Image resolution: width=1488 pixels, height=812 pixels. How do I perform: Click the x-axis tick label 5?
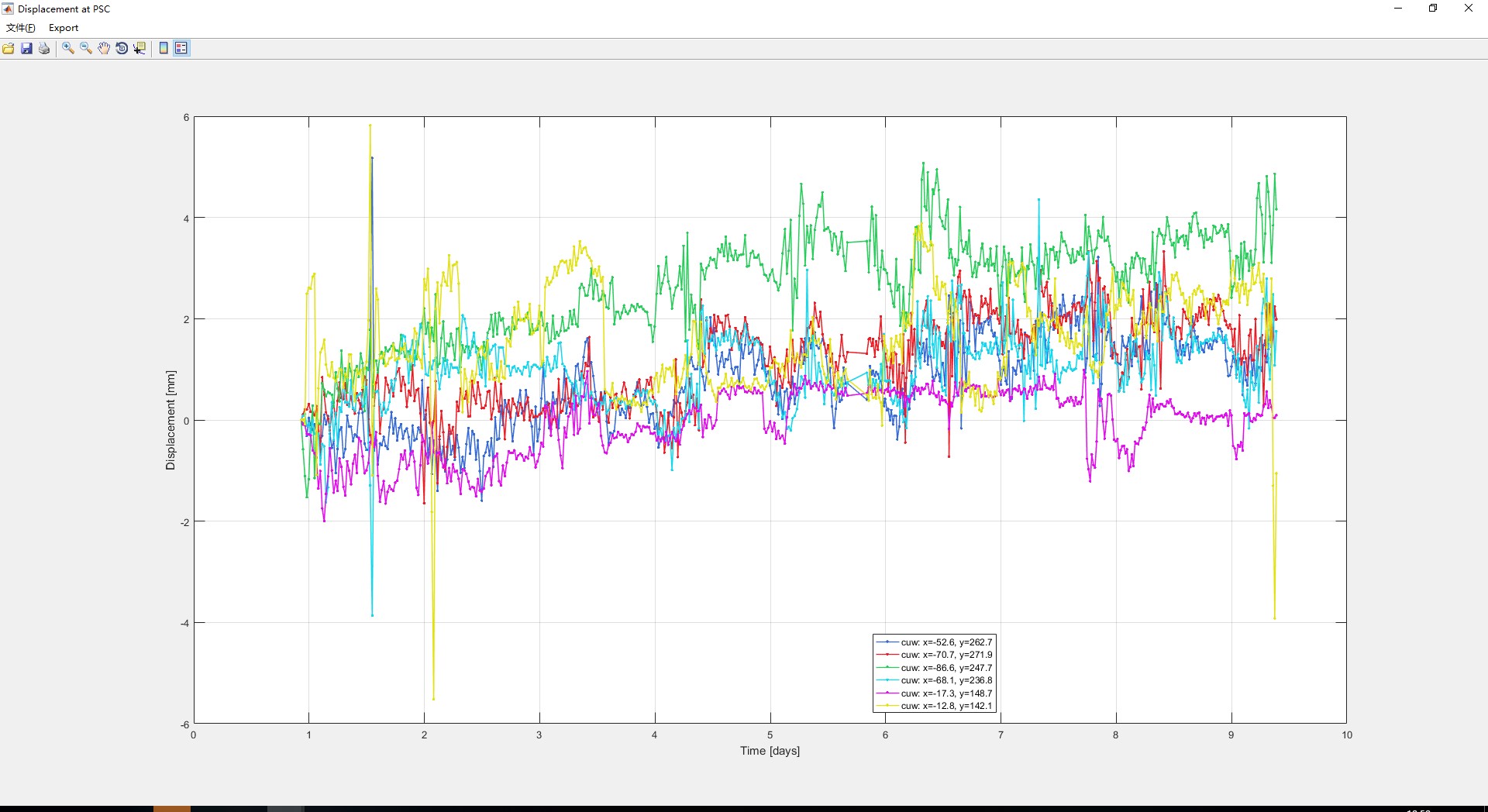click(770, 735)
